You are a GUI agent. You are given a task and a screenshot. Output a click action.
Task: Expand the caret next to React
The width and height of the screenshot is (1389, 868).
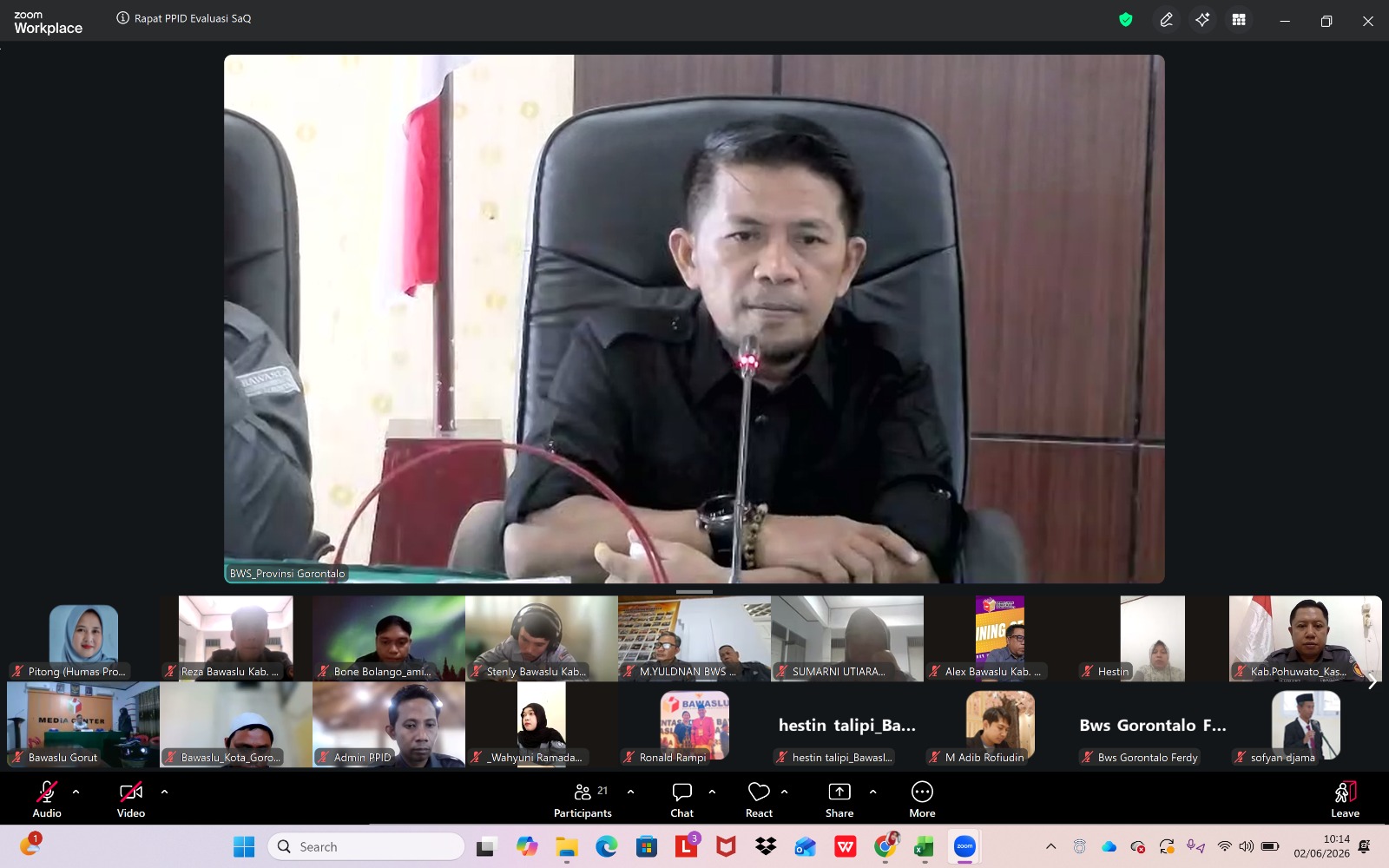784,792
